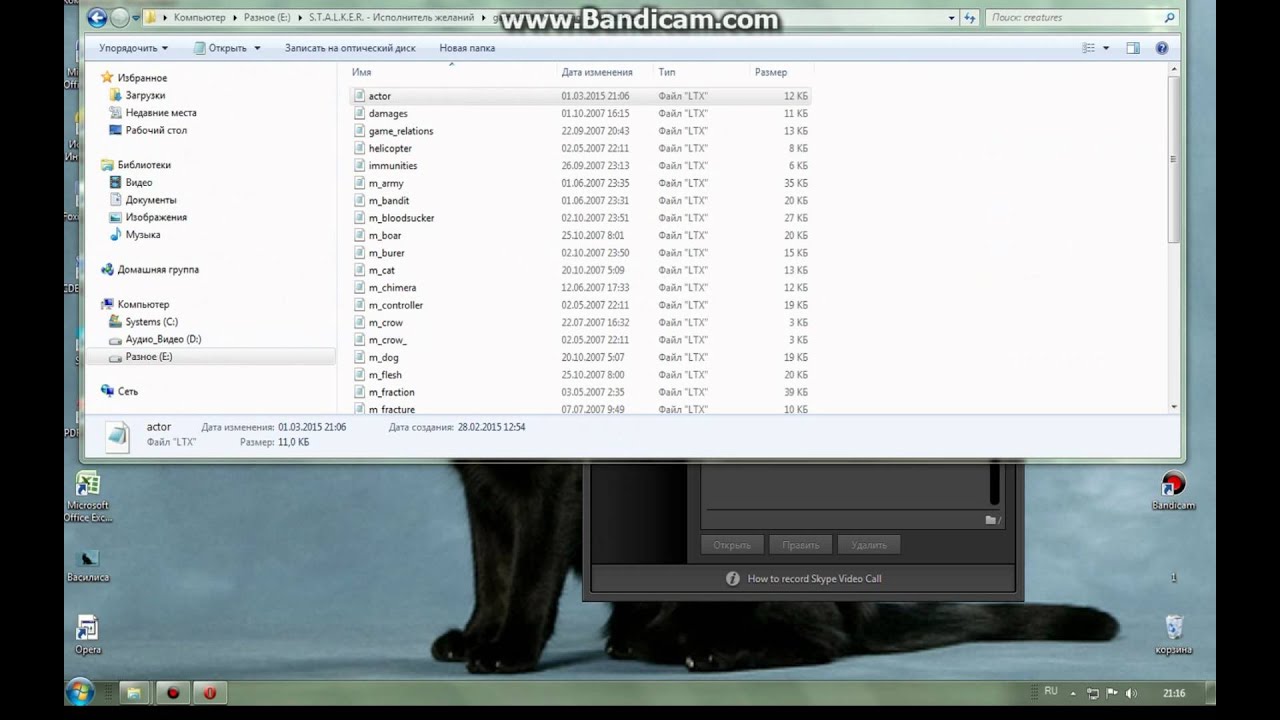Select the m_burer file
Image resolution: width=1280 pixels, height=720 pixels.
pos(386,253)
